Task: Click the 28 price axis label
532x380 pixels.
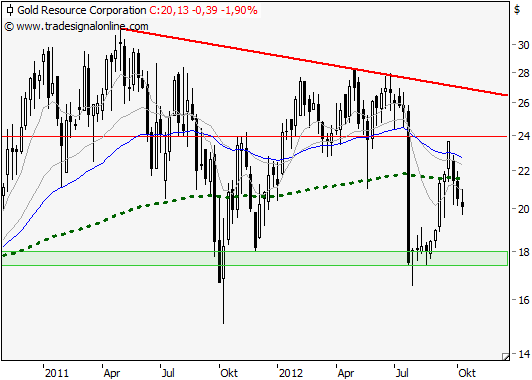Action: pyautogui.click(x=523, y=73)
